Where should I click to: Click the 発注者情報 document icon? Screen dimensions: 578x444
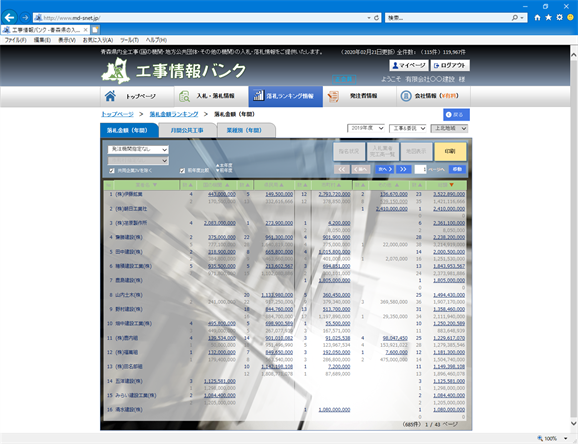click(x=333, y=96)
